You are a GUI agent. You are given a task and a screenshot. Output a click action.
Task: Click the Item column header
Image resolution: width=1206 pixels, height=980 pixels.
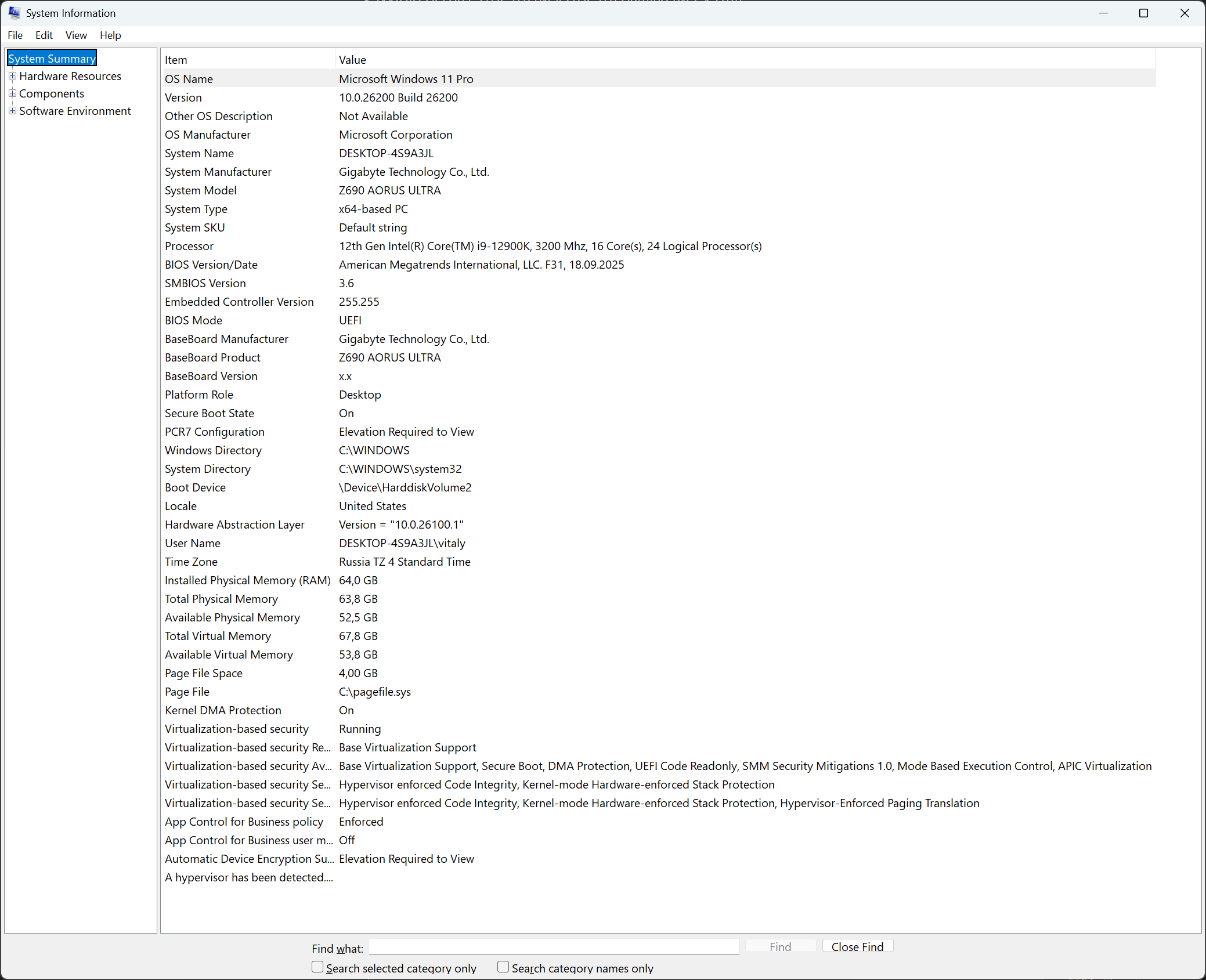(175, 59)
